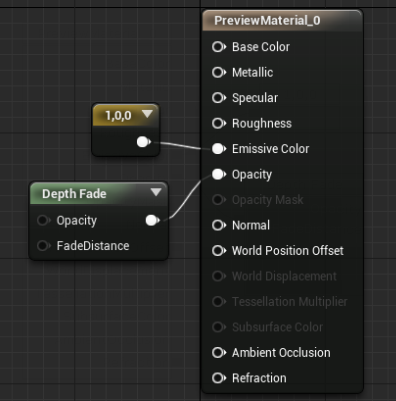Click the FadeDistance input pin
This screenshot has height=401, width=396.
44,246
